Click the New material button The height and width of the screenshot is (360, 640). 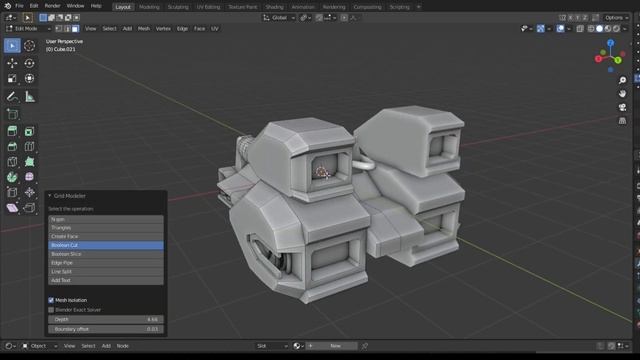[332, 346]
